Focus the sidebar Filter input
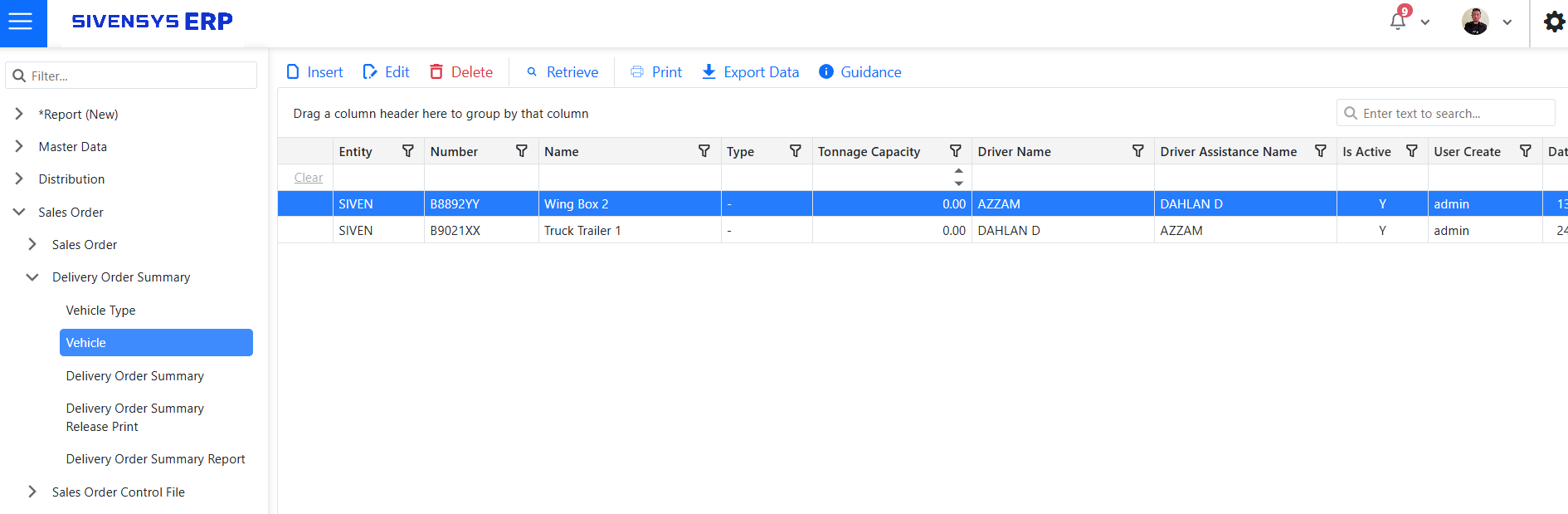The image size is (1568, 514). point(131,76)
